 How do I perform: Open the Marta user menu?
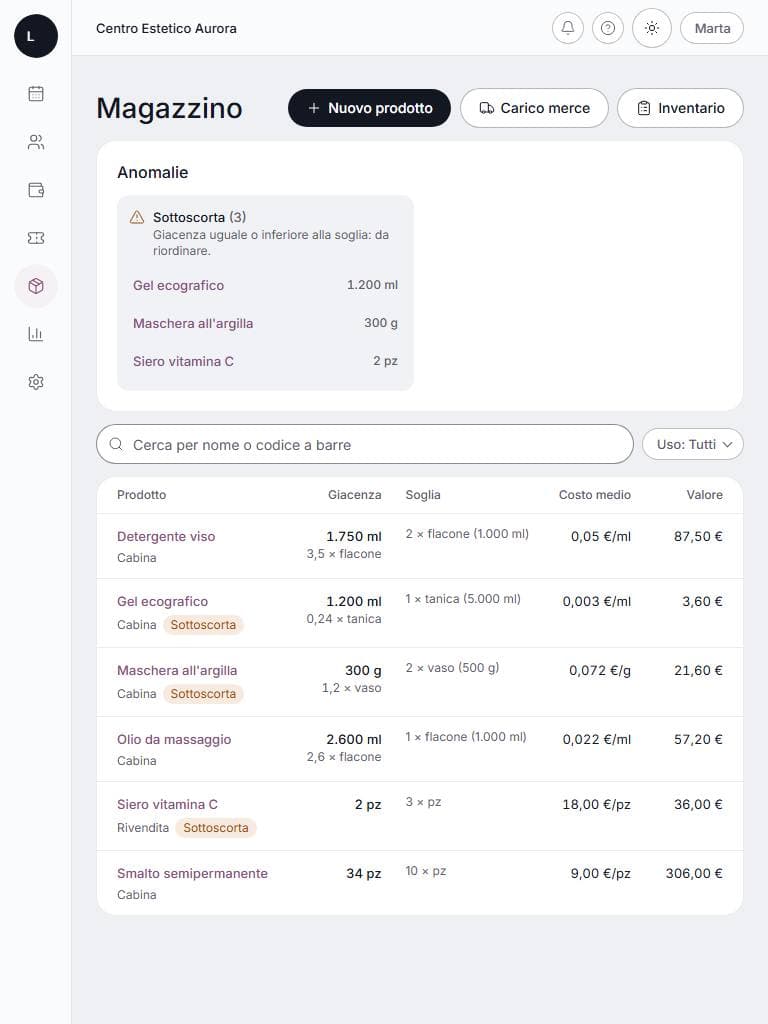coord(712,29)
